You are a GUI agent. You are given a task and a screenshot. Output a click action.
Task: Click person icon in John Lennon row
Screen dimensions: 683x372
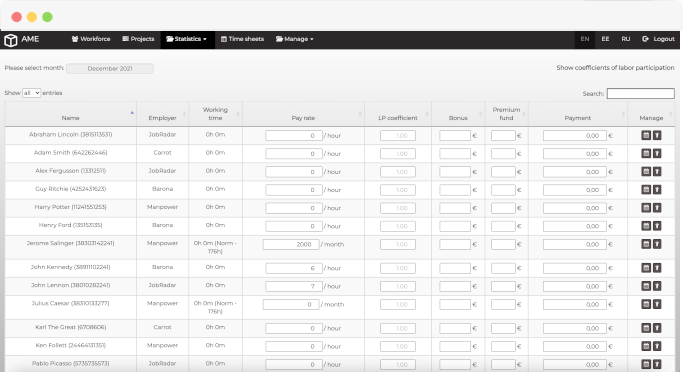pyautogui.click(x=657, y=286)
